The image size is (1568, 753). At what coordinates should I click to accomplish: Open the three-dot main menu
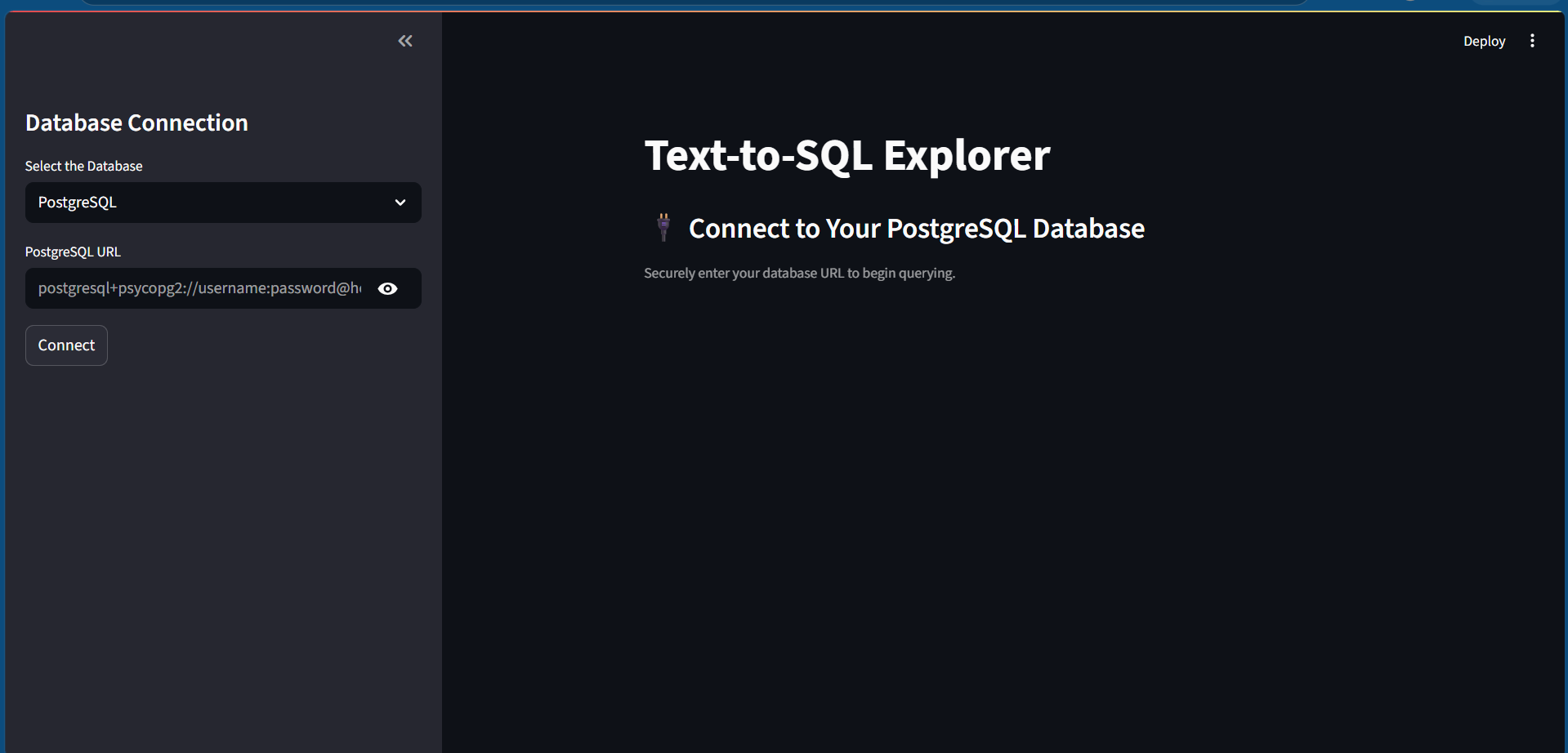coord(1532,41)
